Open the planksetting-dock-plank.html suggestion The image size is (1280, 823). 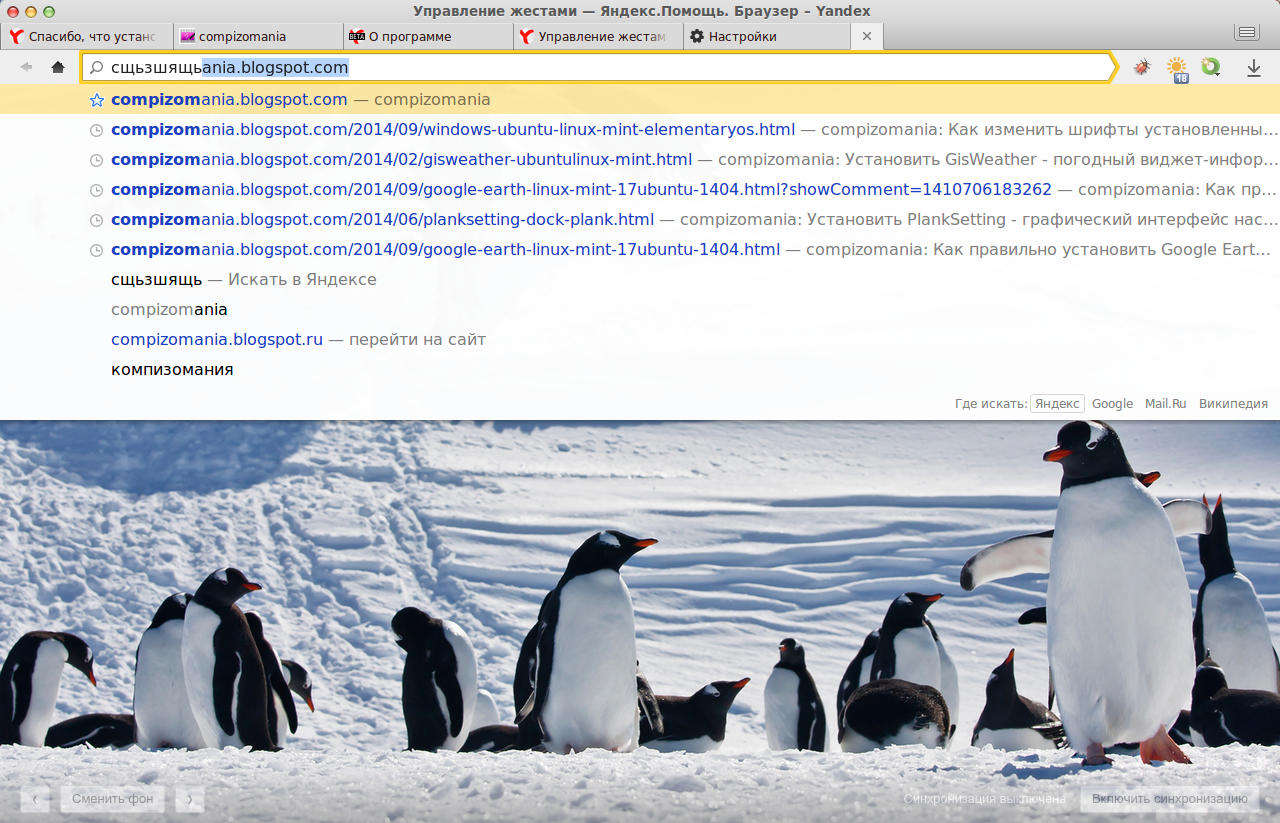click(x=640, y=220)
